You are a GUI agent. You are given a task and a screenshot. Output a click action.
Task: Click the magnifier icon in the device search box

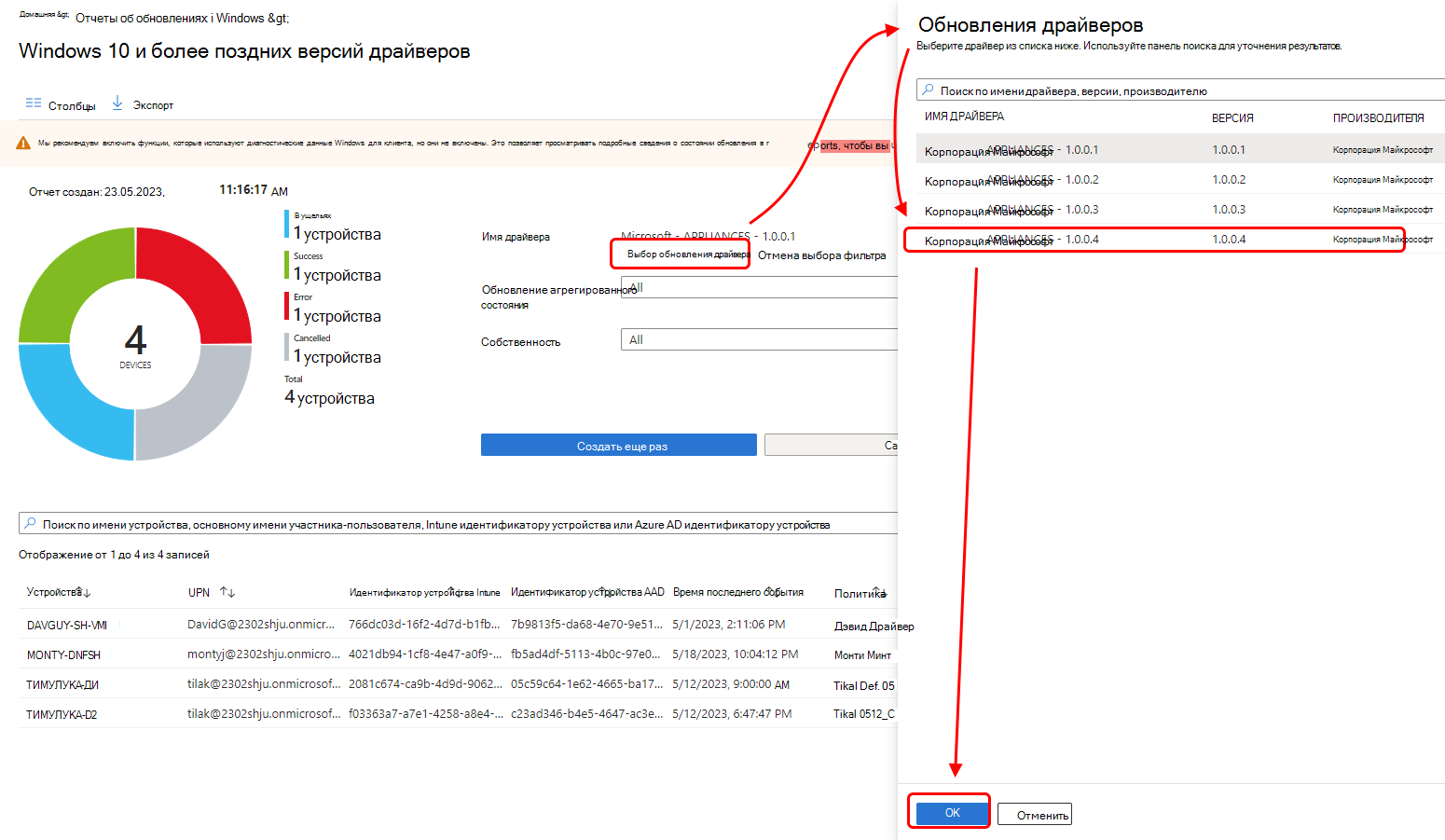pyautogui.click(x=30, y=524)
